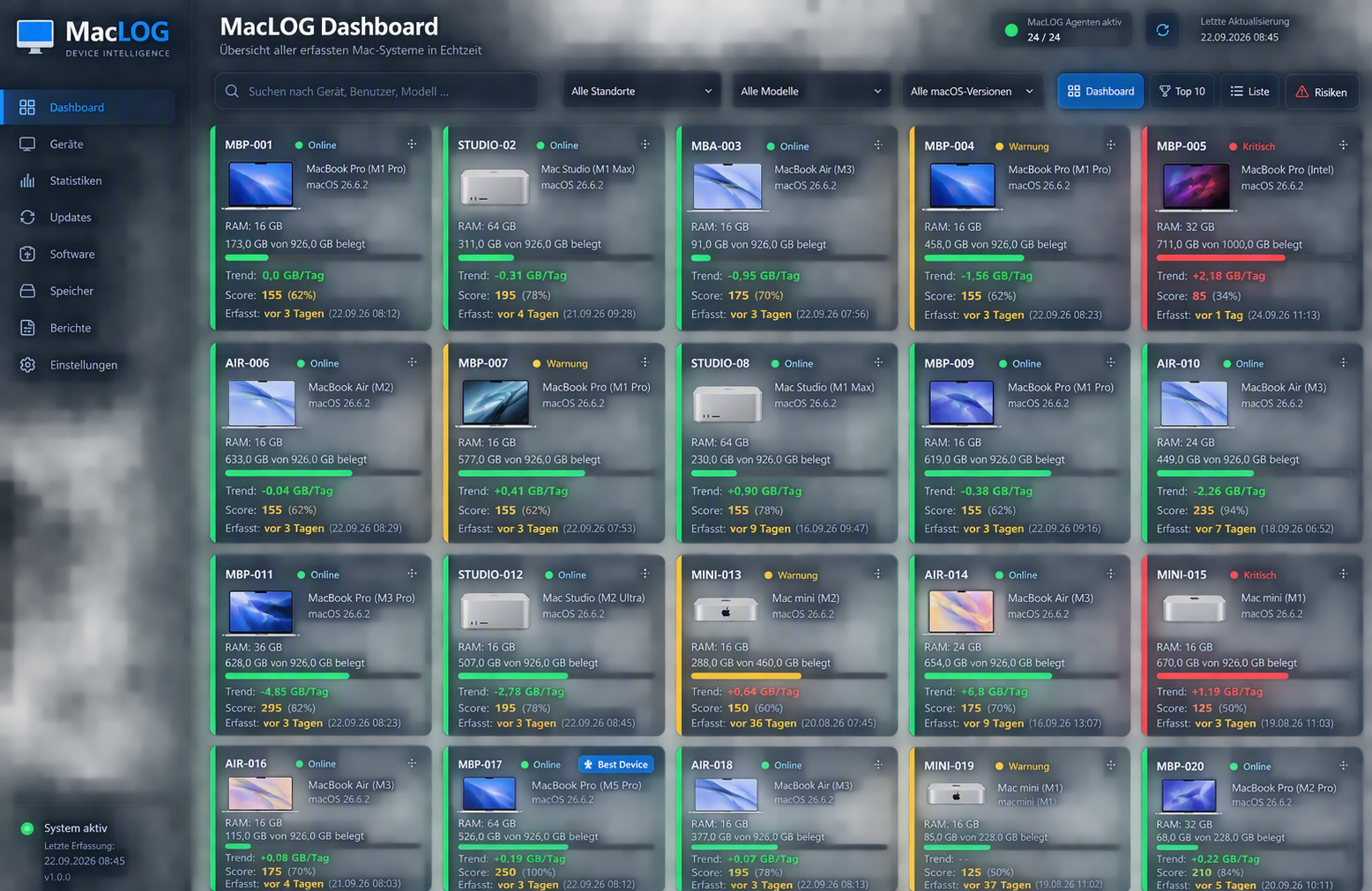This screenshot has height=891, width=1372.
Task: Click the v1.0.0 version label
Action: pyautogui.click(x=57, y=877)
